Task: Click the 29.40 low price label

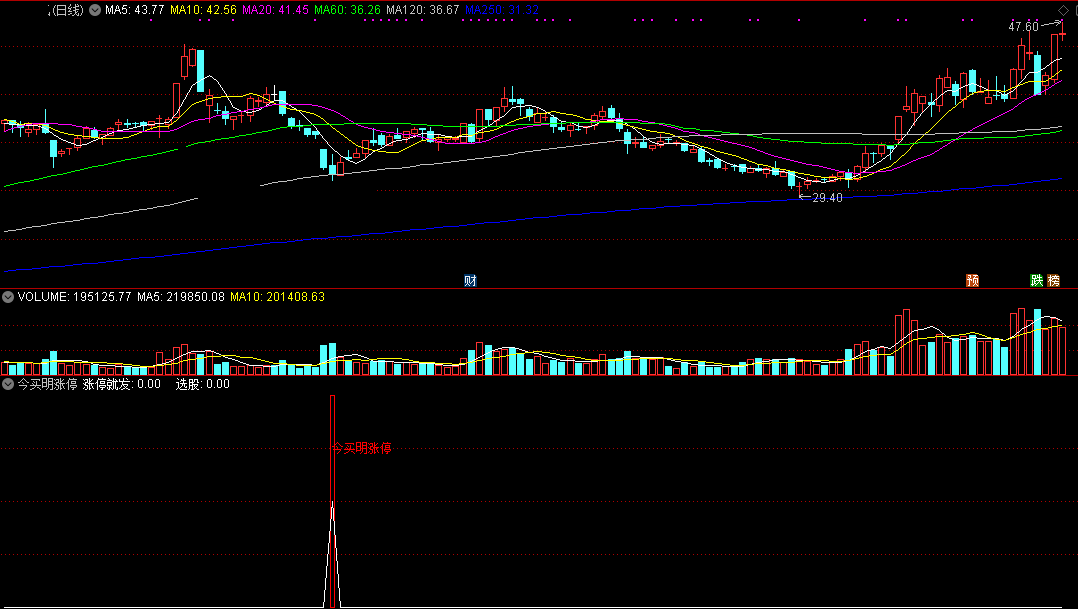Action: coord(827,198)
